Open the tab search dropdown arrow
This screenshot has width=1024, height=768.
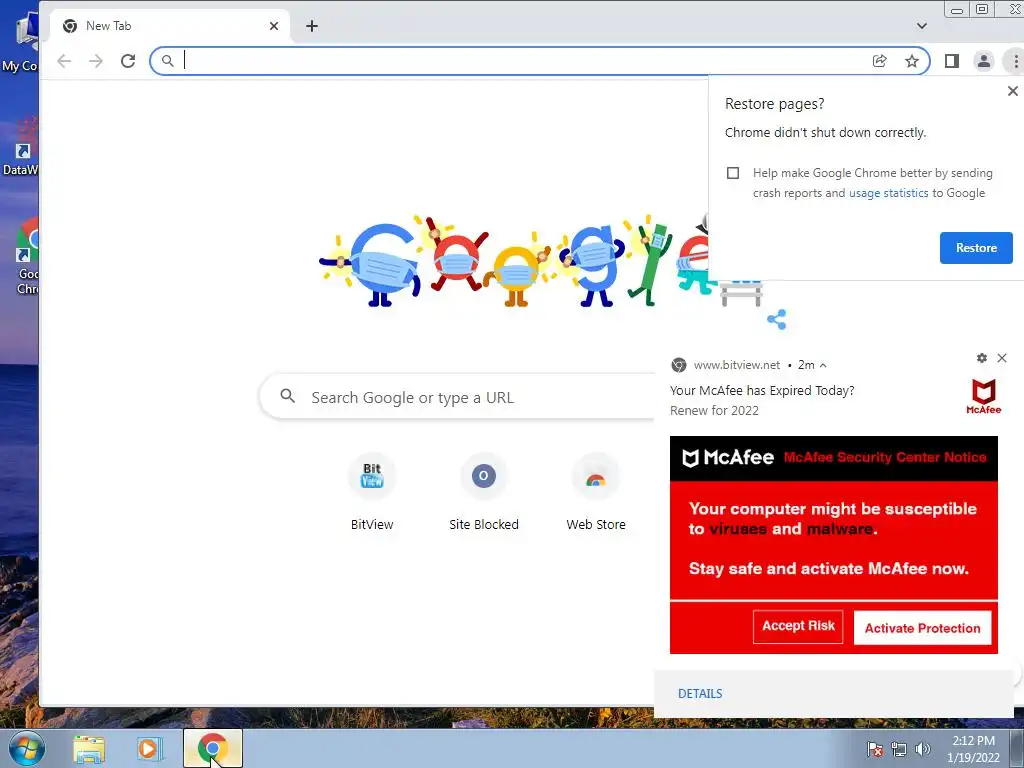tap(921, 26)
